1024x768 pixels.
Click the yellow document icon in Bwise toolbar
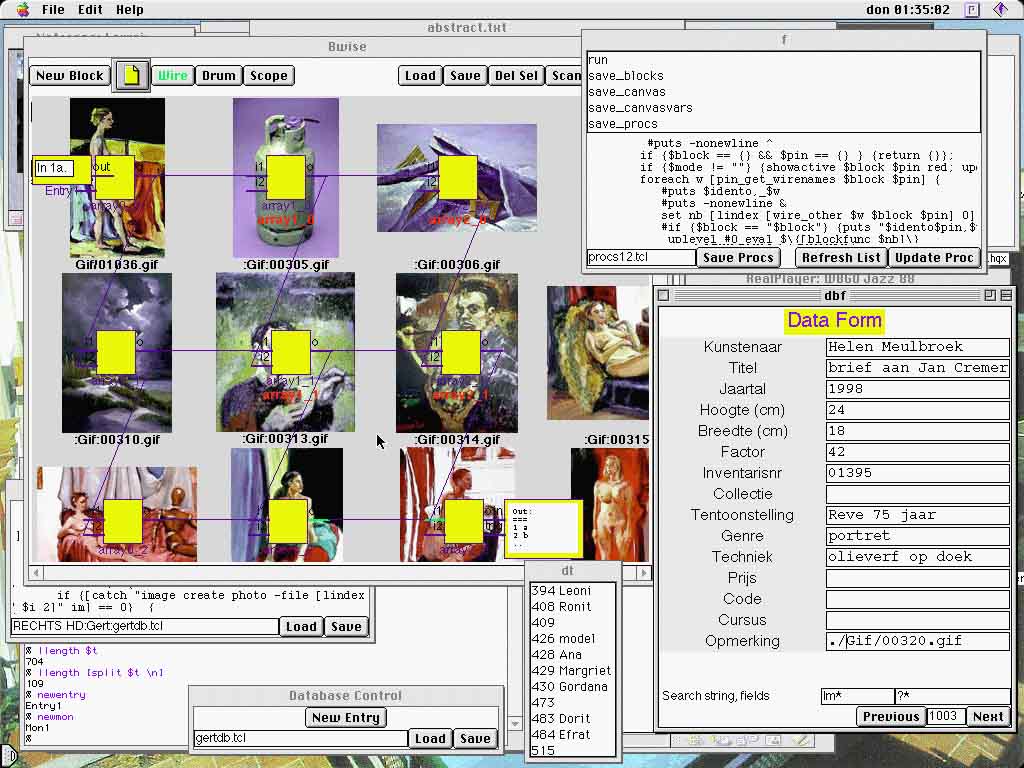coord(131,75)
